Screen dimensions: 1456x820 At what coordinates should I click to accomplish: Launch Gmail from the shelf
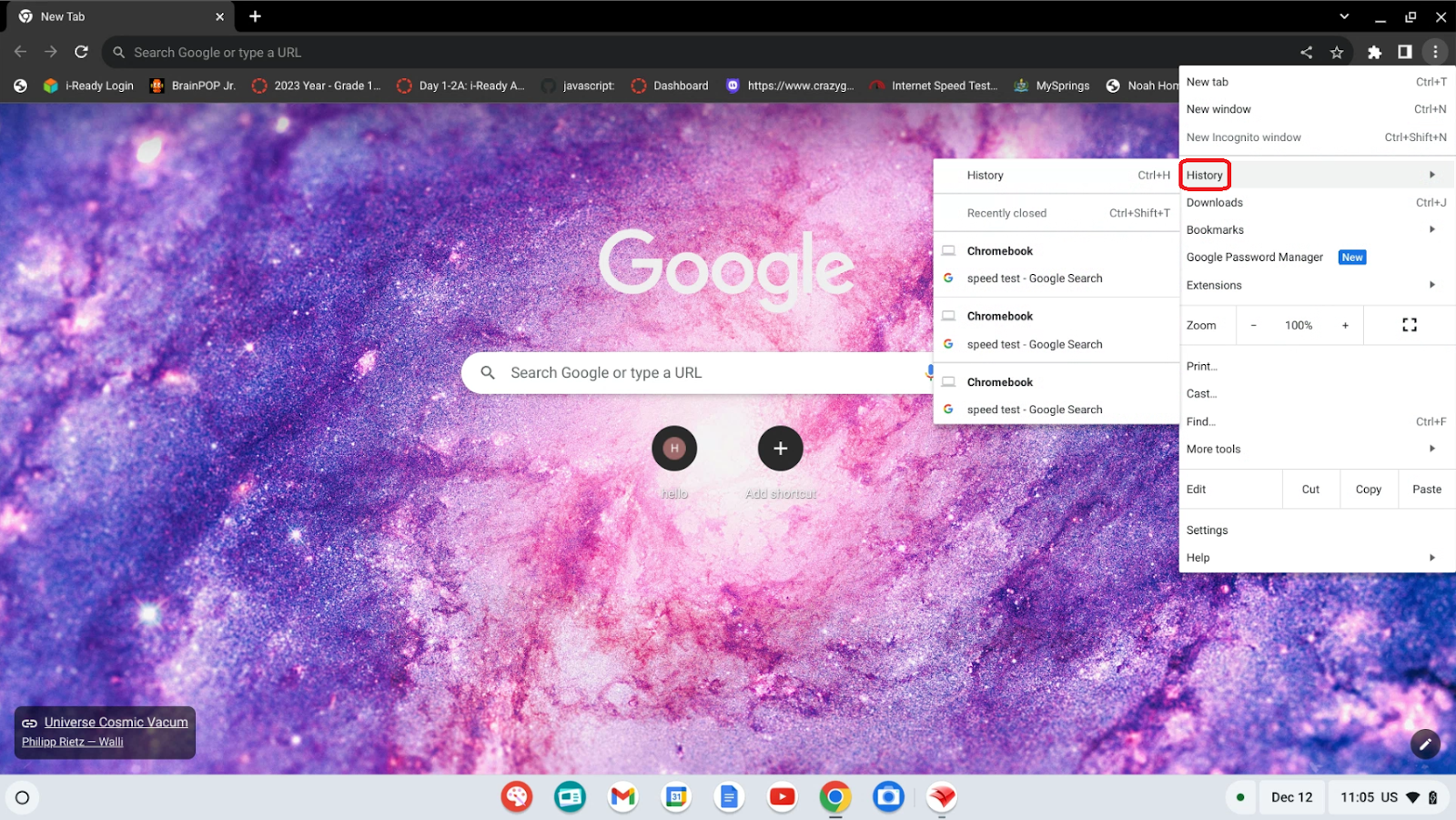pos(622,797)
